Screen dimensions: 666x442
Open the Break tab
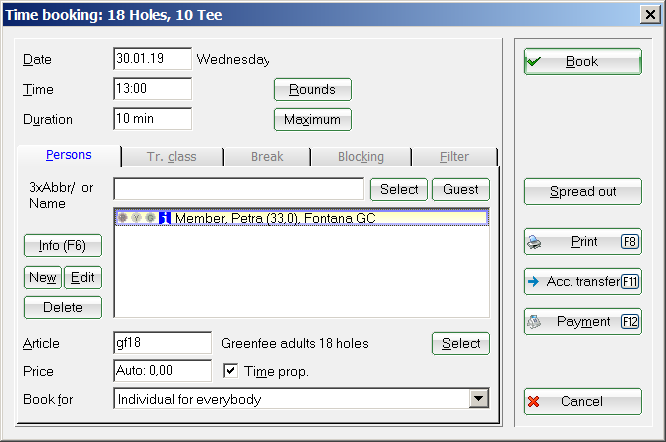tap(267, 157)
